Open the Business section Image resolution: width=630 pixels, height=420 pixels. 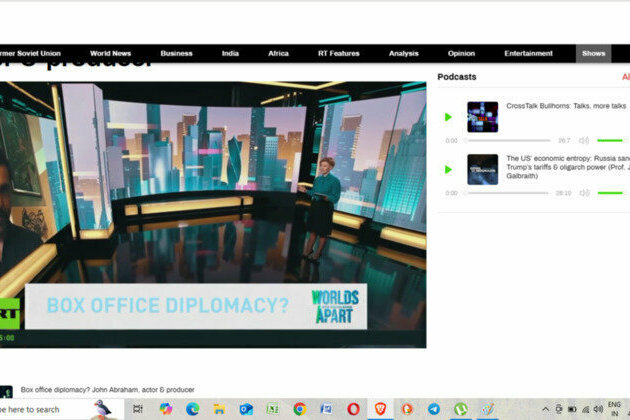[176, 53]
